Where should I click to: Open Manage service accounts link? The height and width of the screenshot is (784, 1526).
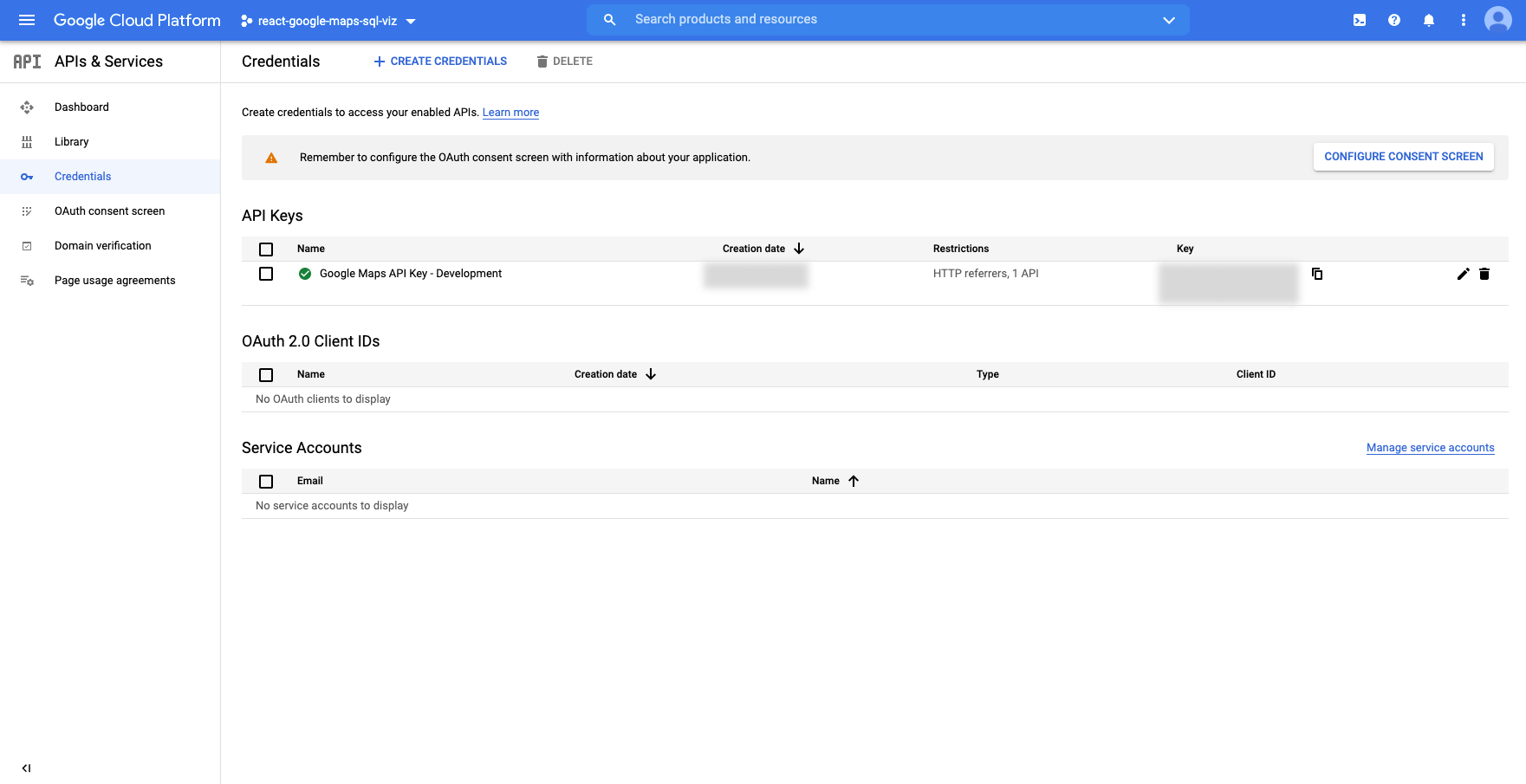1430,448
